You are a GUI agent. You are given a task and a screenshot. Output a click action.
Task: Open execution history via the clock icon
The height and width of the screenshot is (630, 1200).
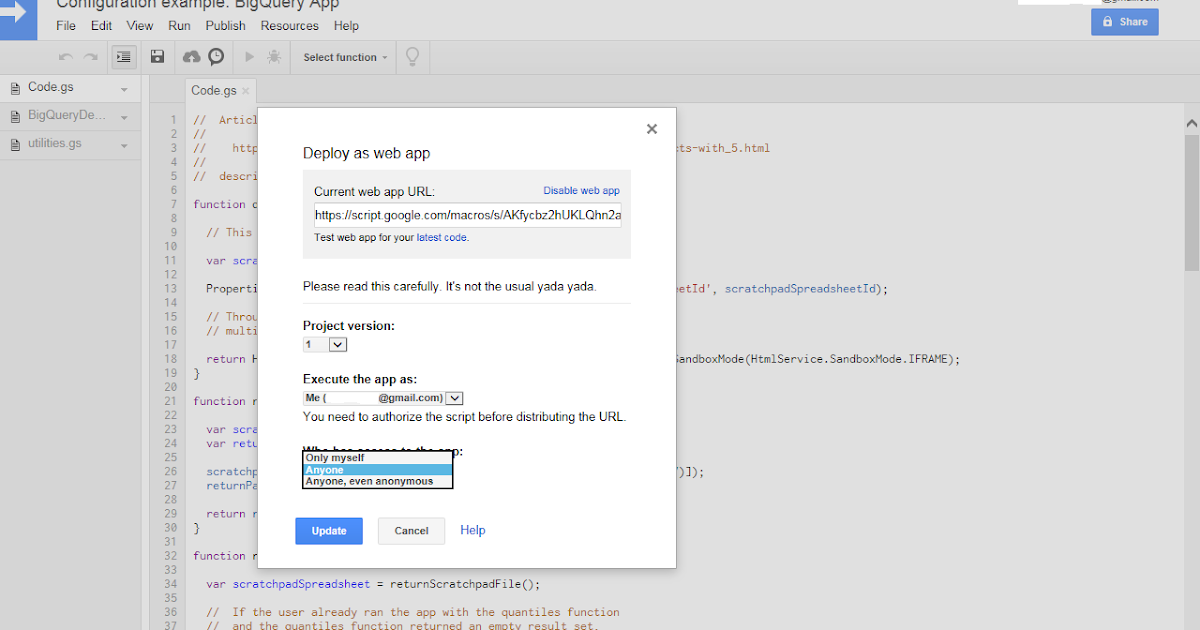click(213, 57)
